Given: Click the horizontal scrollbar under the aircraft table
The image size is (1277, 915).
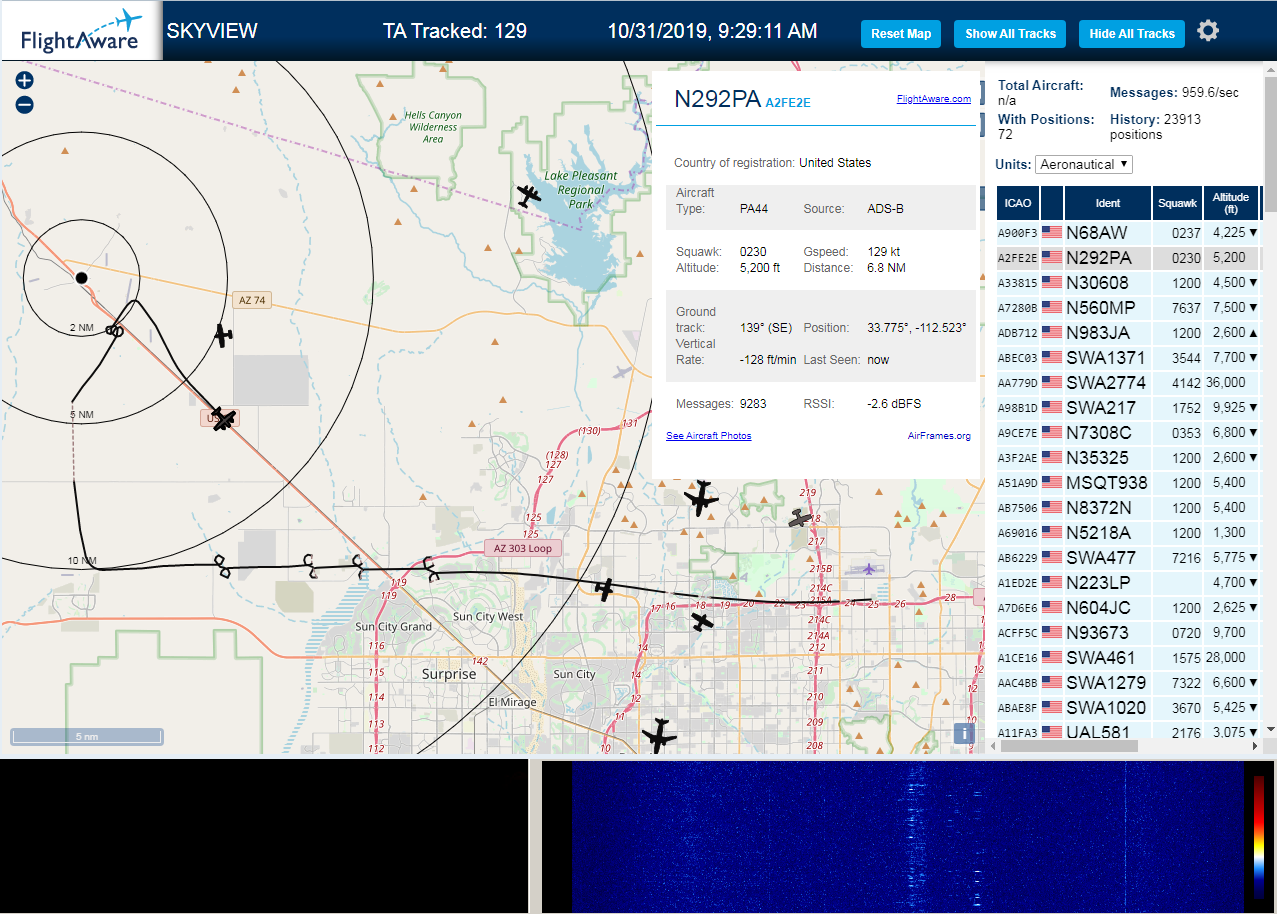Looking at the screenshot, I should tap(1068, 746).
